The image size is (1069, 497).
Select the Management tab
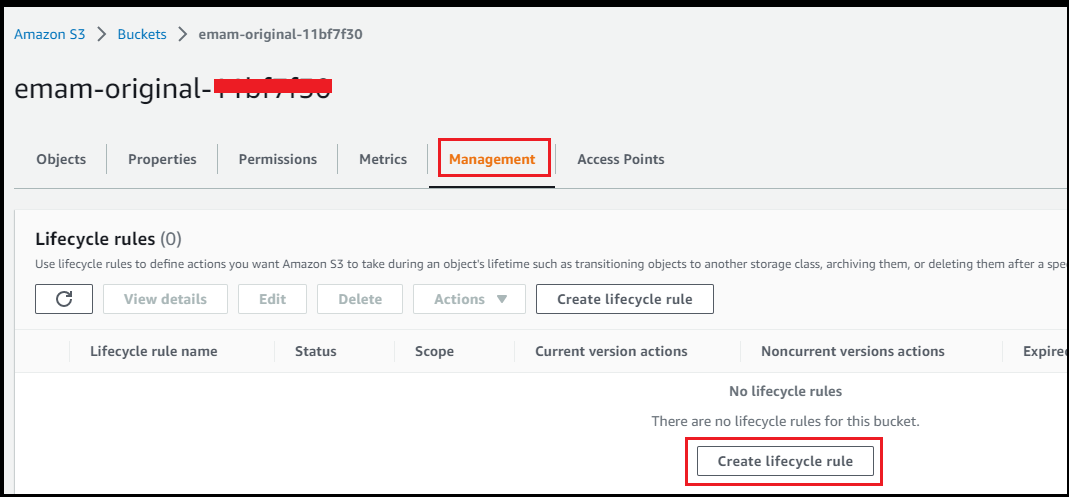point(492,159)
